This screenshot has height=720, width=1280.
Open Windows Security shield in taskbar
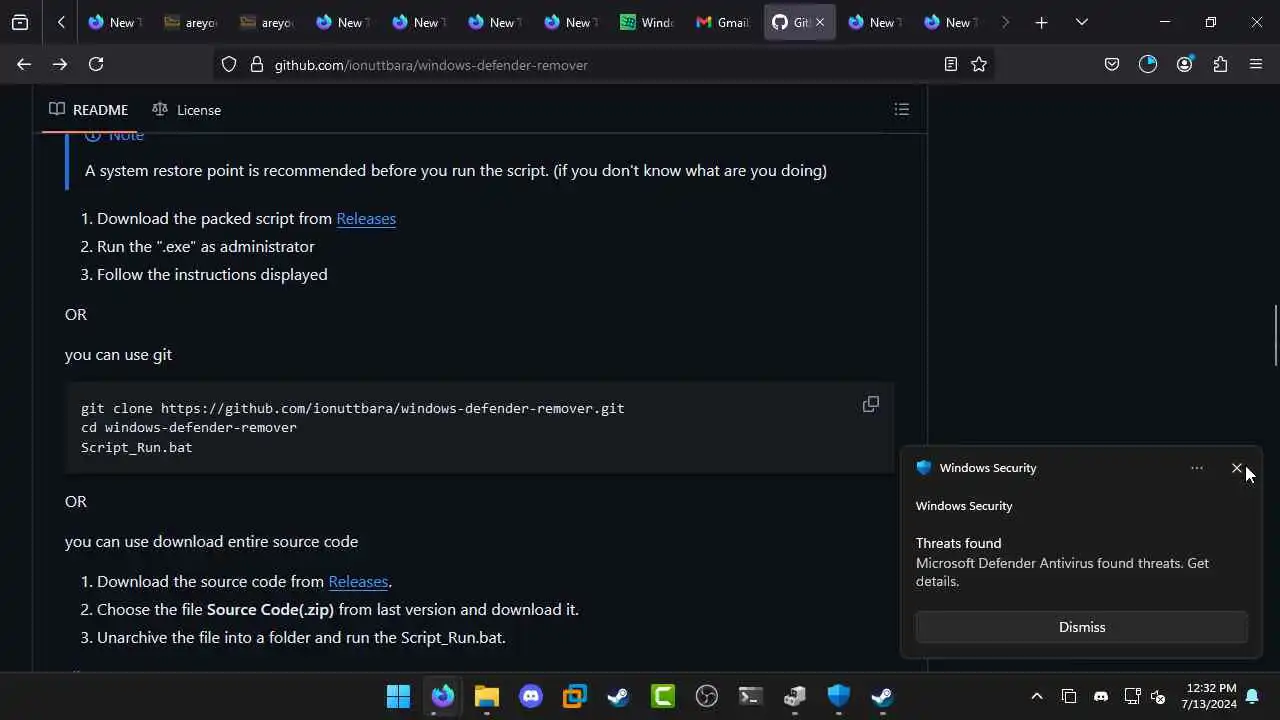pos(838,696)
